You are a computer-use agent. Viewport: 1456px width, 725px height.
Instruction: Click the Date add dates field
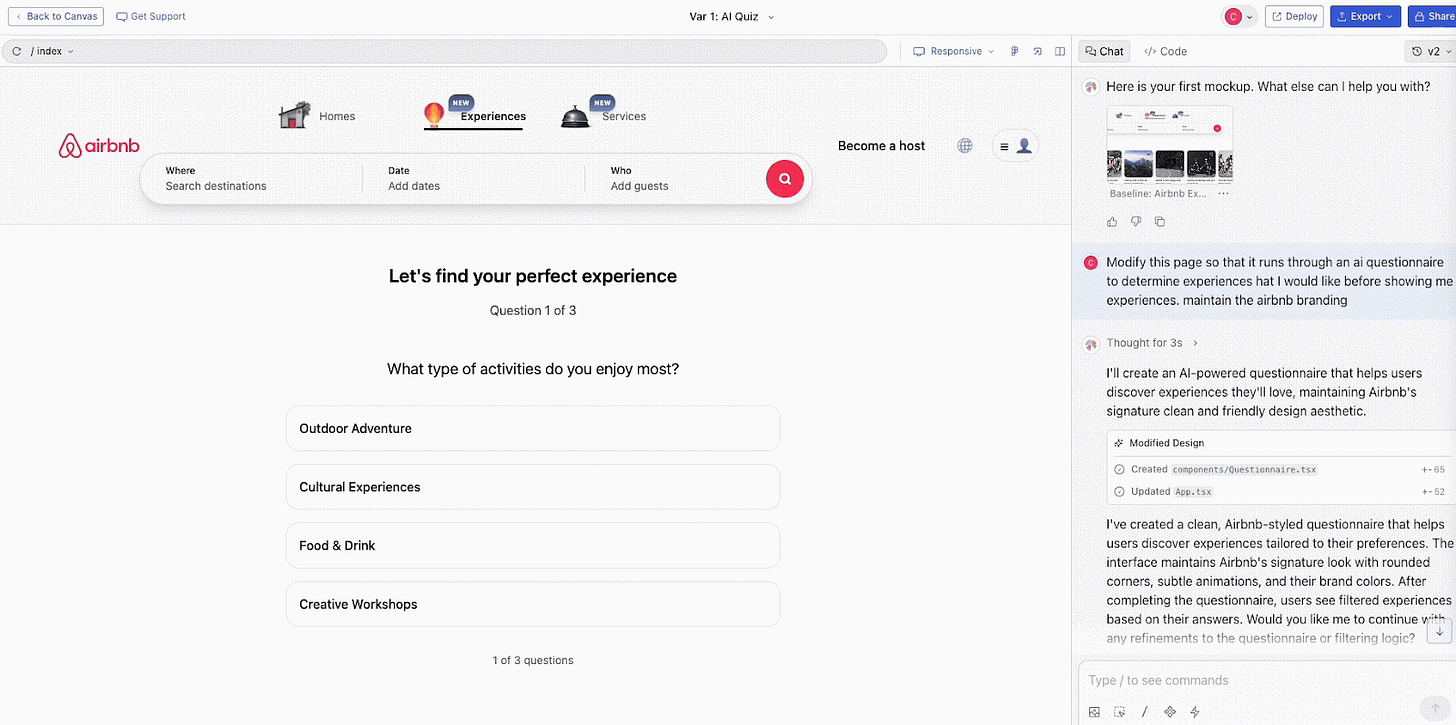click(x=474, y=179)
